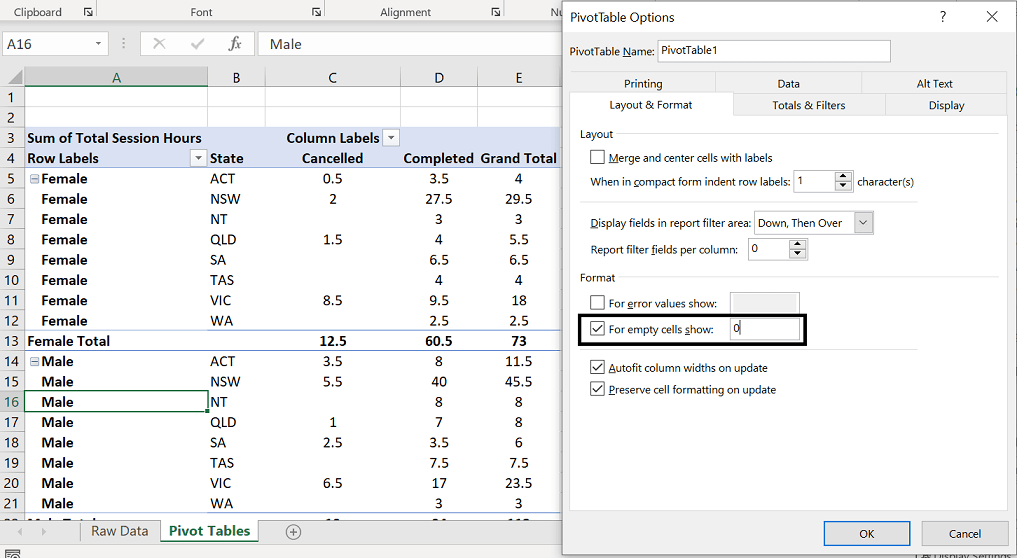Click the Cancelled column header cell
This screenshot has height=558, width=1017.
tap(332, 158)
